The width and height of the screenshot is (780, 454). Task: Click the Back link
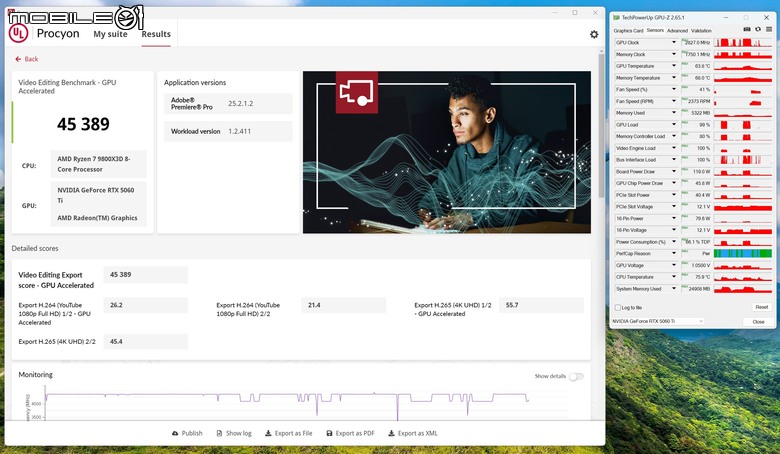26,59
